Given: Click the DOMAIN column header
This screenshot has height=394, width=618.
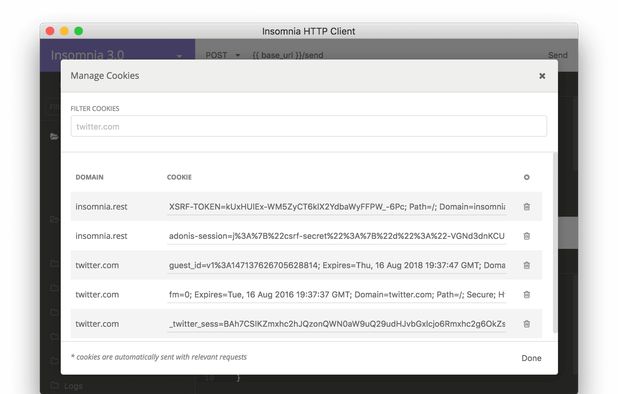Looking at the screenshot, I should pos(89,177).
